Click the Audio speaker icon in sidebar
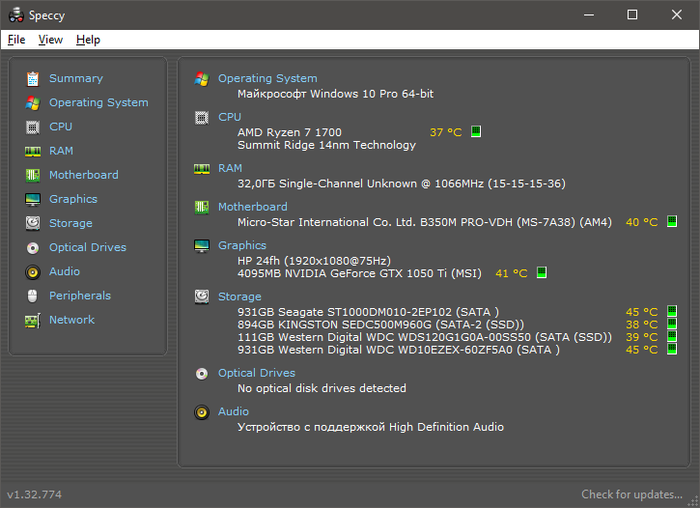The image size is (700, 508). click(33, 272)
